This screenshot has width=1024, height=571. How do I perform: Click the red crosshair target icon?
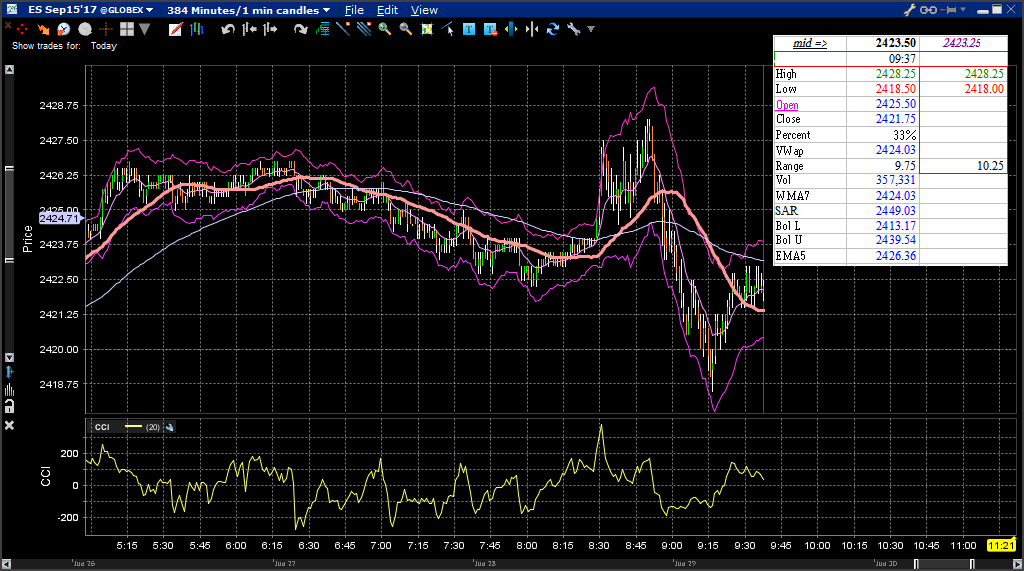click(22, 29)
